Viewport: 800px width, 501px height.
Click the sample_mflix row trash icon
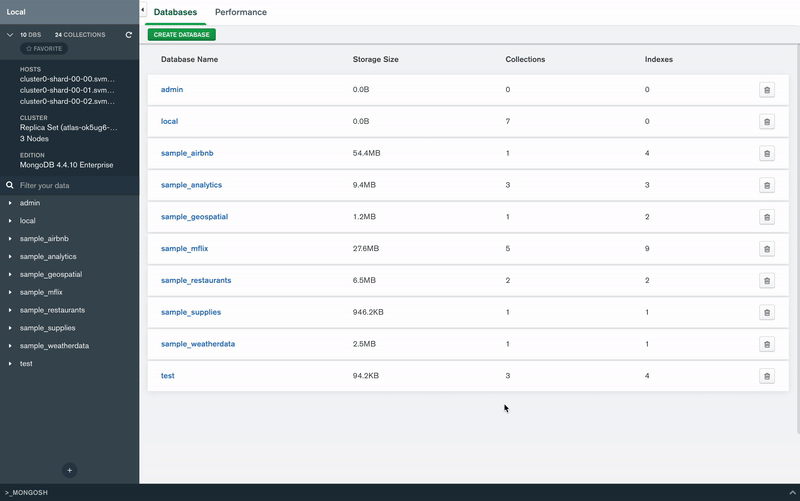pos(767,249)
